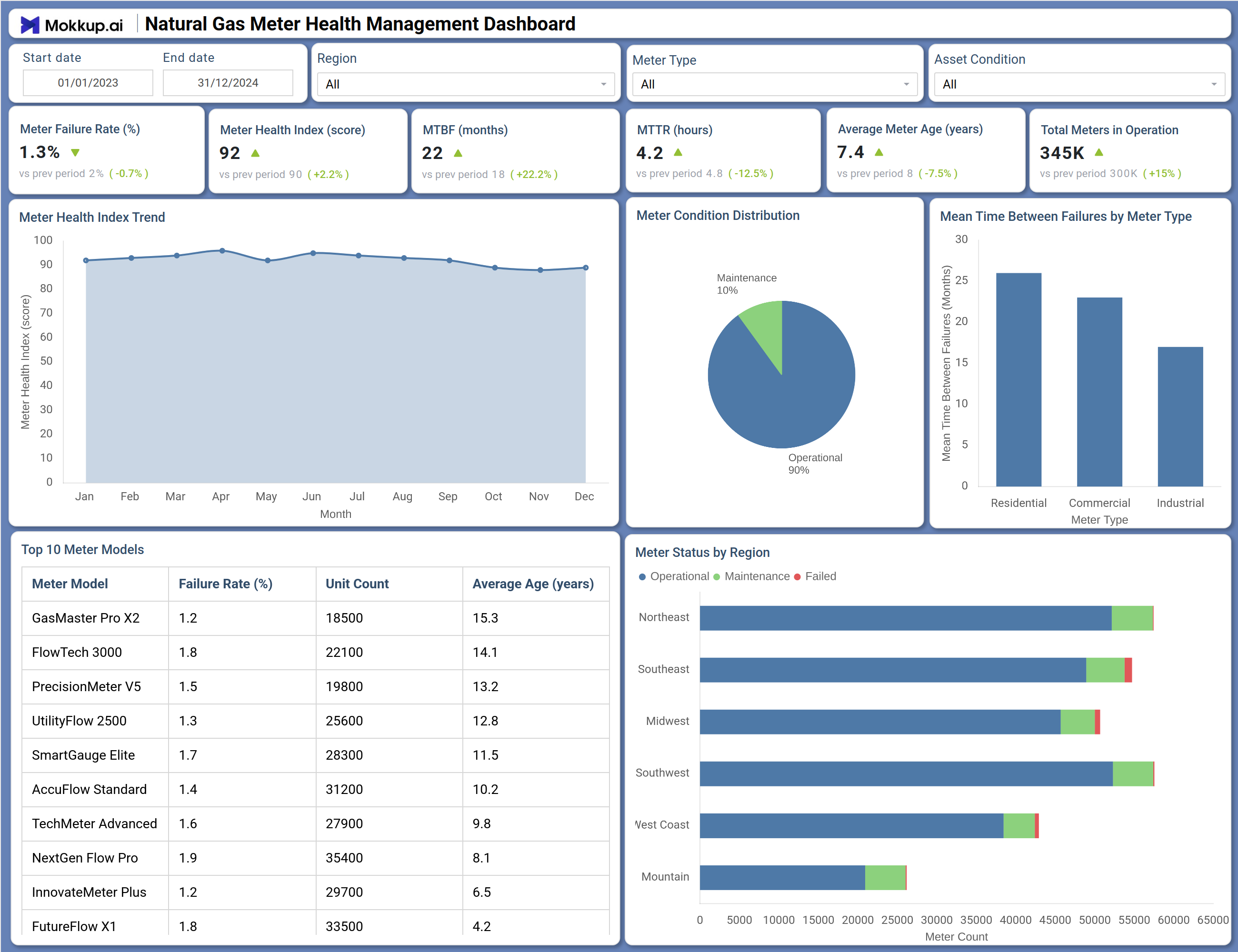Click the June data point on health trend
Screen dimensions: 1238x952
[x=313, y=253]
